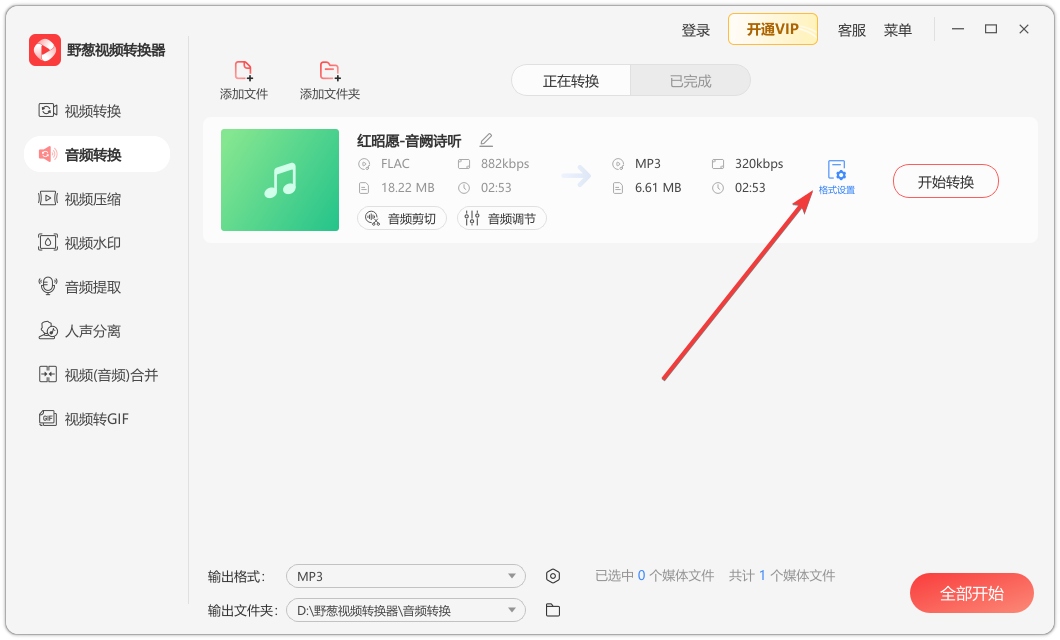Open the 视频转GIF converter
1060x640 pixels.
click(80, 419)
